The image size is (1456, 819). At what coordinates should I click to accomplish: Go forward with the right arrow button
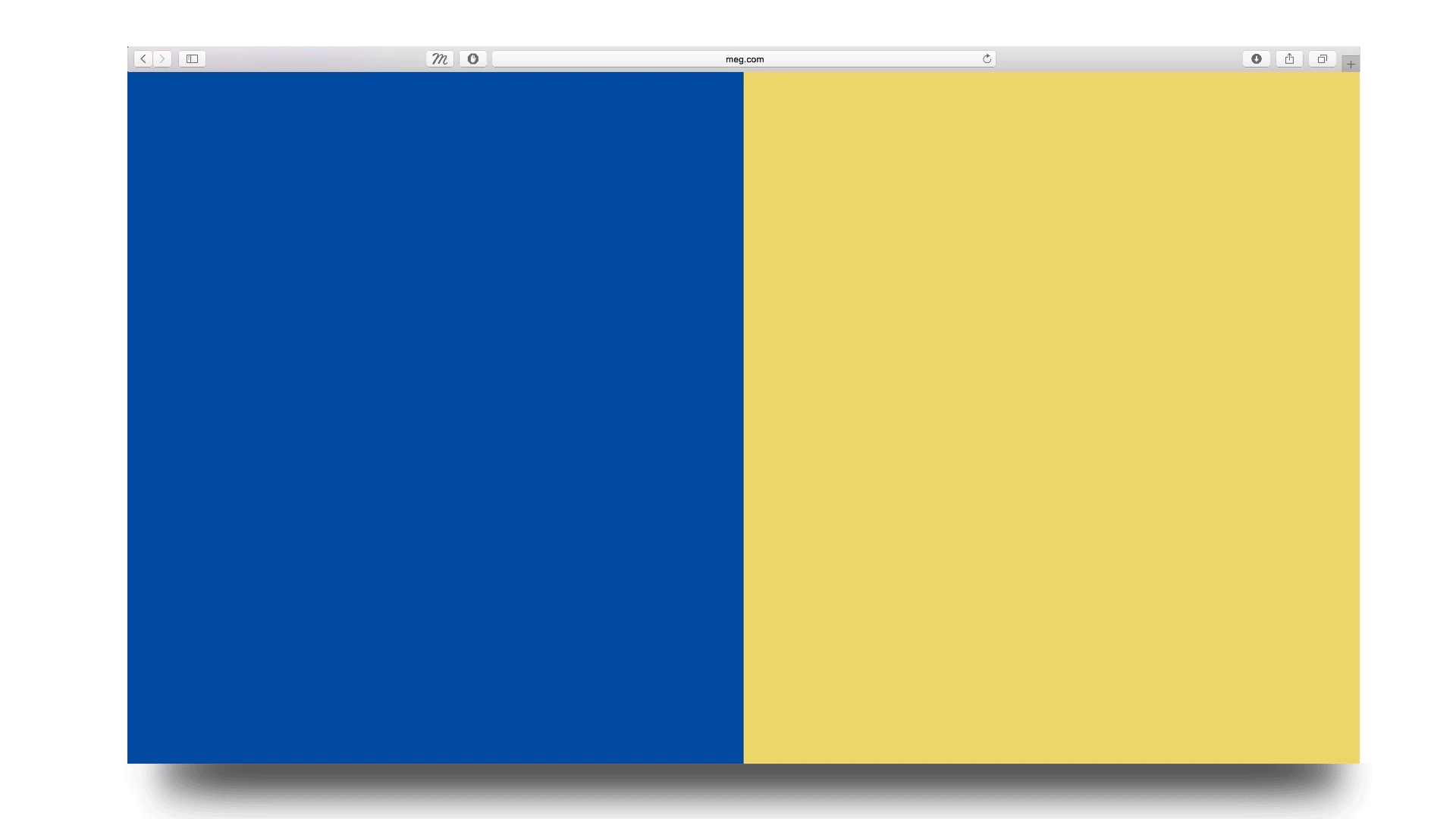[x=162, y=59]
